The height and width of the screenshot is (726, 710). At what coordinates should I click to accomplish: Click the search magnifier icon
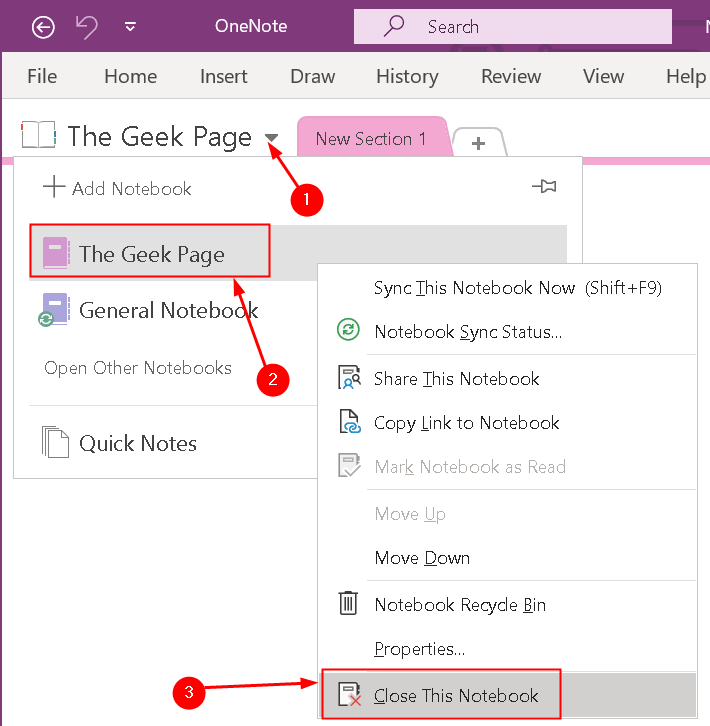[x=394, y=25]
